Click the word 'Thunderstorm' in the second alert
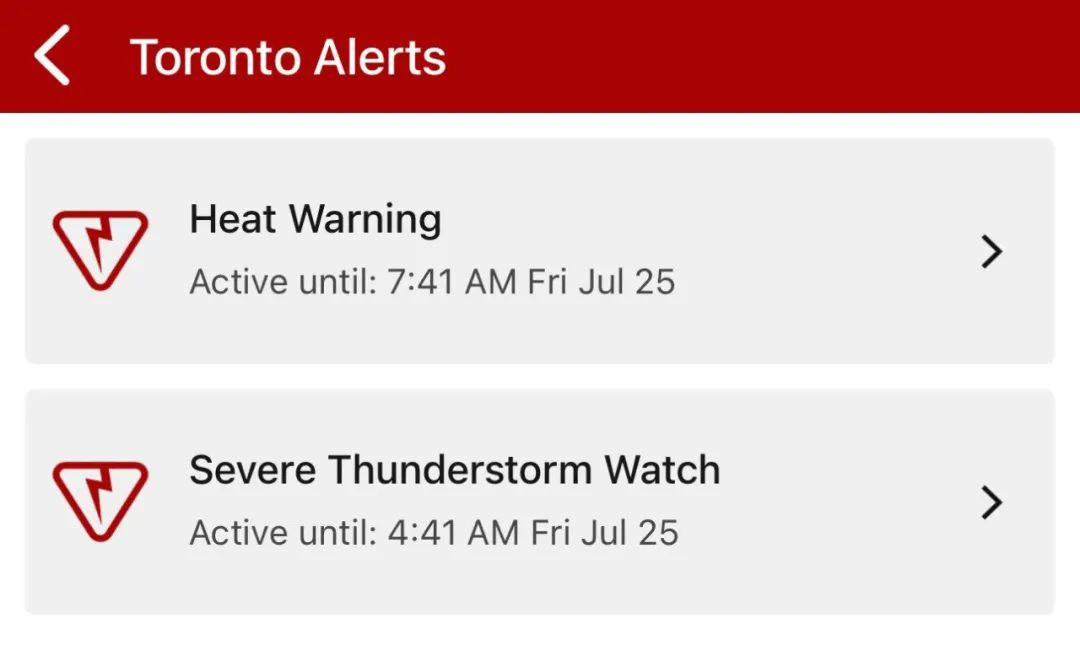The height and width of the screenshot is (672, 1080). coord(459,470)
